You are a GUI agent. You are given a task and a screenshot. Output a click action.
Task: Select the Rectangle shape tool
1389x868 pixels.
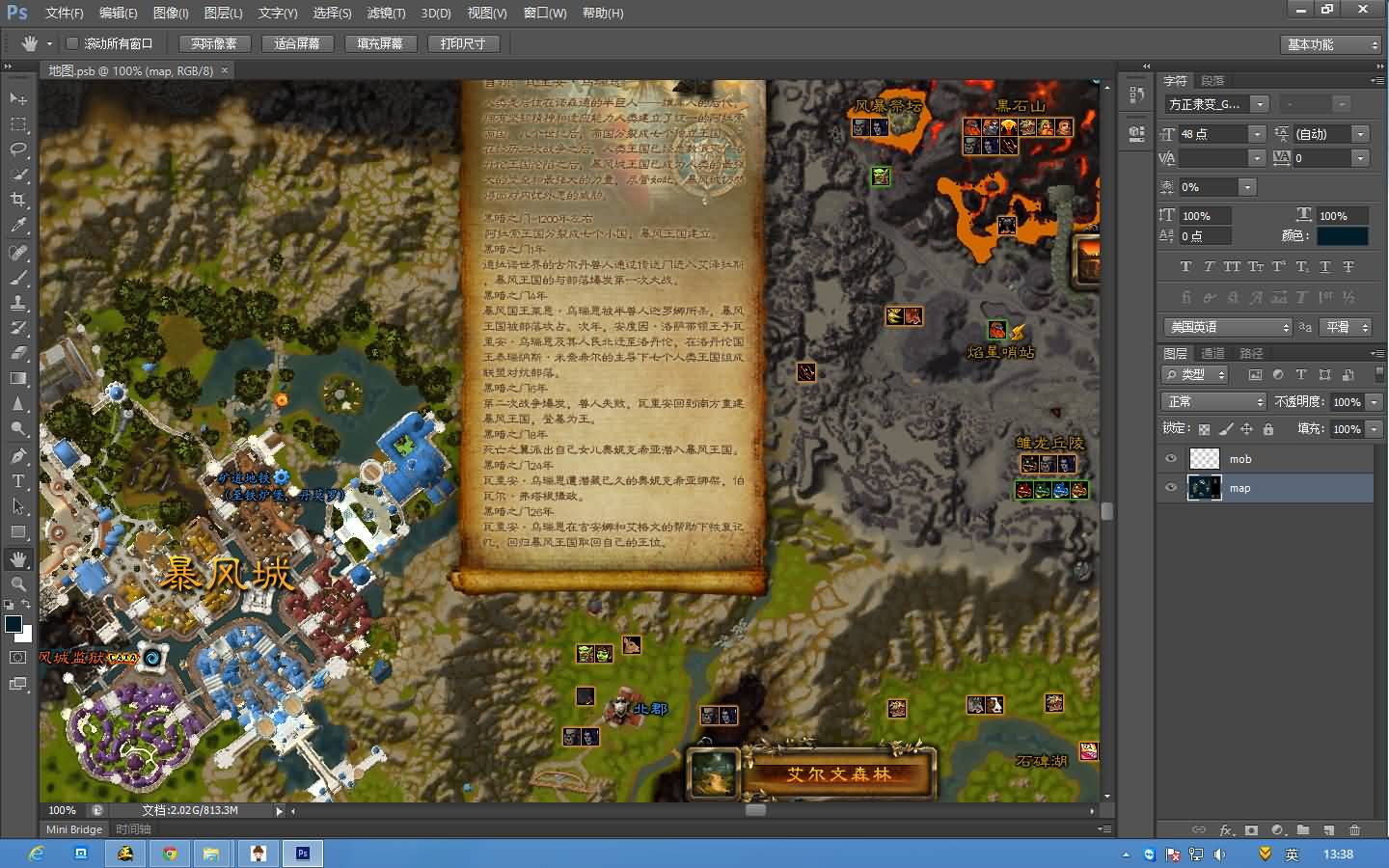click(x=18, y=532)
